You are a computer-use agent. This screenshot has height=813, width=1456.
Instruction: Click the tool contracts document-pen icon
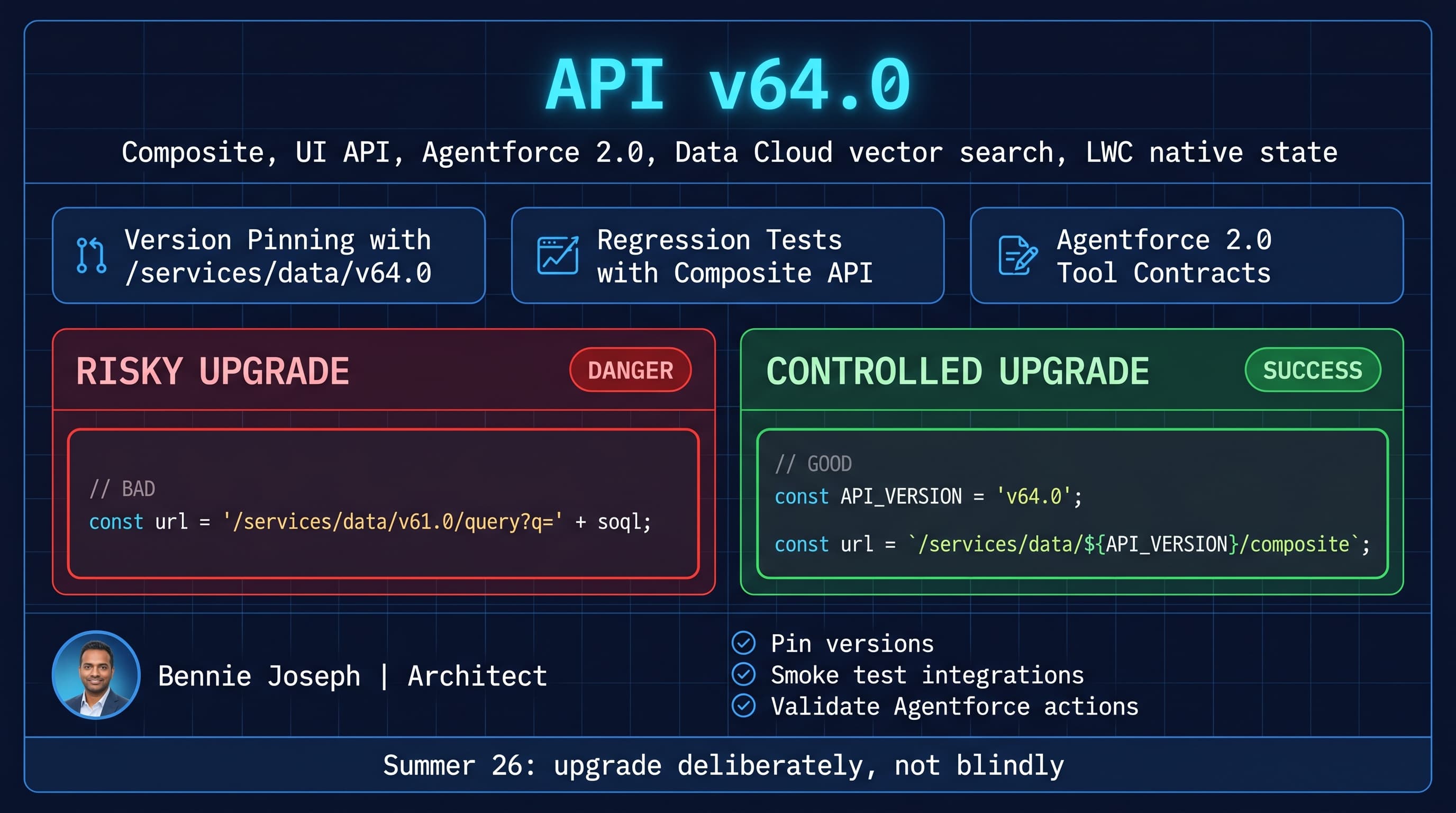click(x=1017, y=256)
